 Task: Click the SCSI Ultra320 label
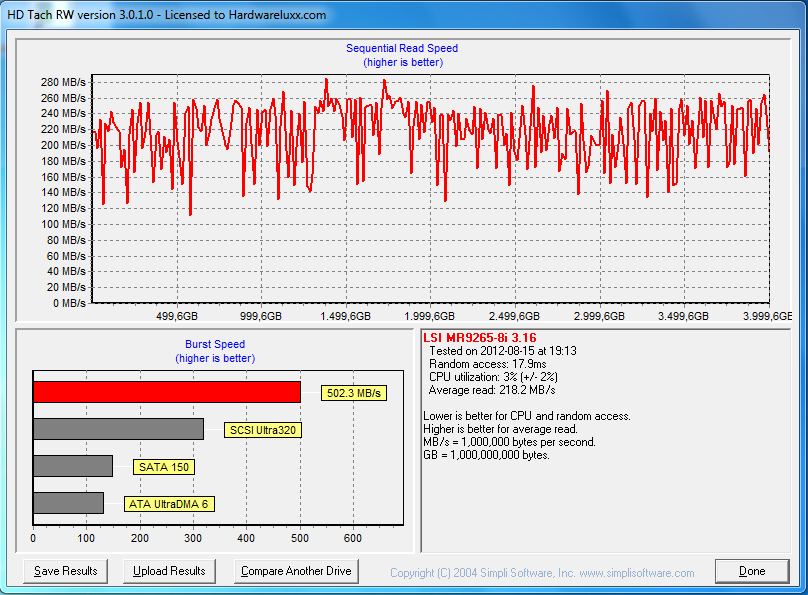263,430
